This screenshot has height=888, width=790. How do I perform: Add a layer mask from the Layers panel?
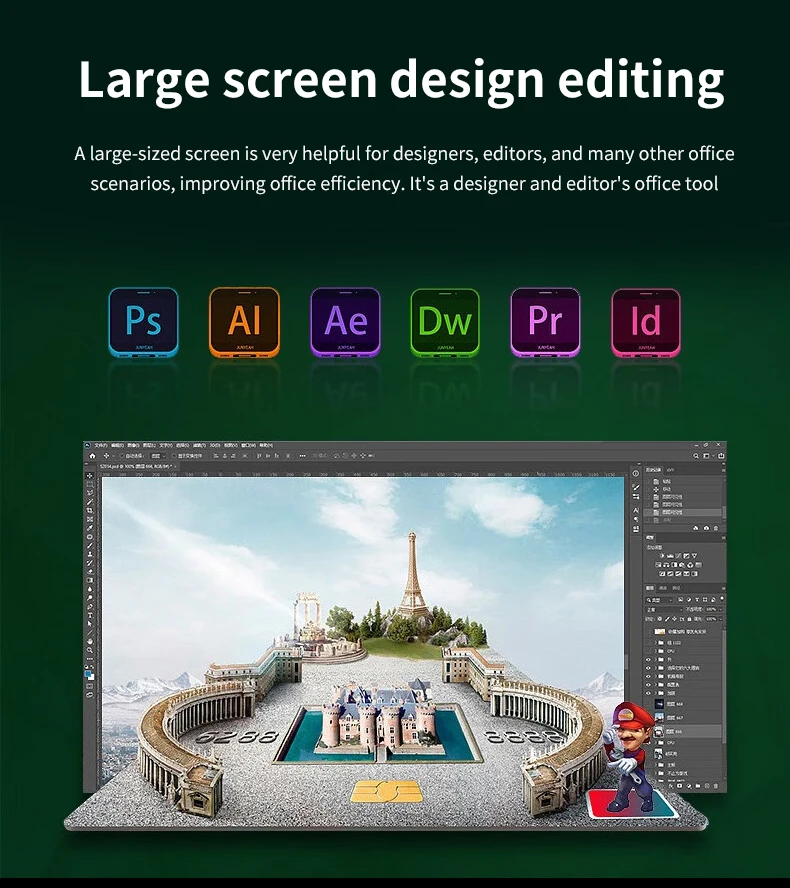point(680,785)
